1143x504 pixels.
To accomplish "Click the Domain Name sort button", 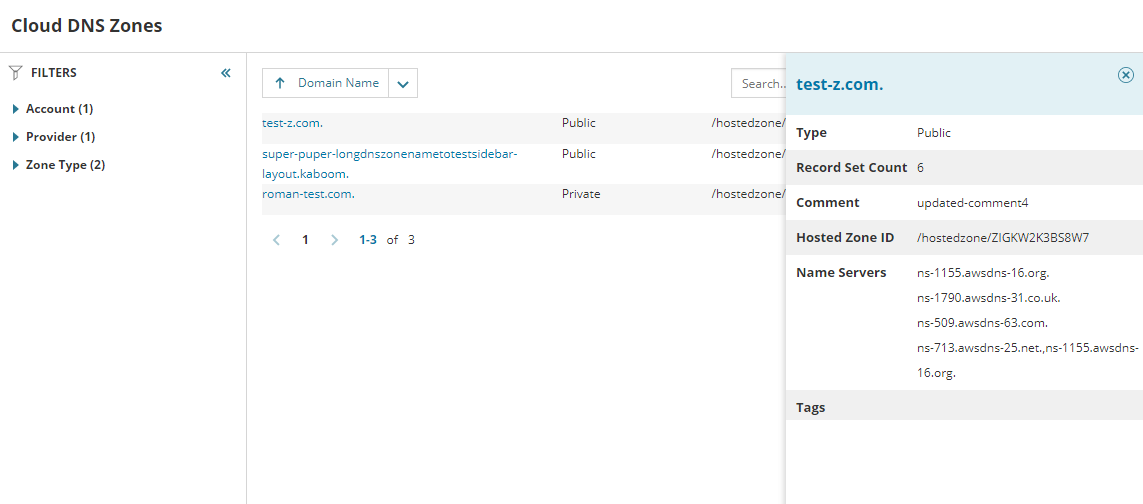I will click(x=338, y=83).
